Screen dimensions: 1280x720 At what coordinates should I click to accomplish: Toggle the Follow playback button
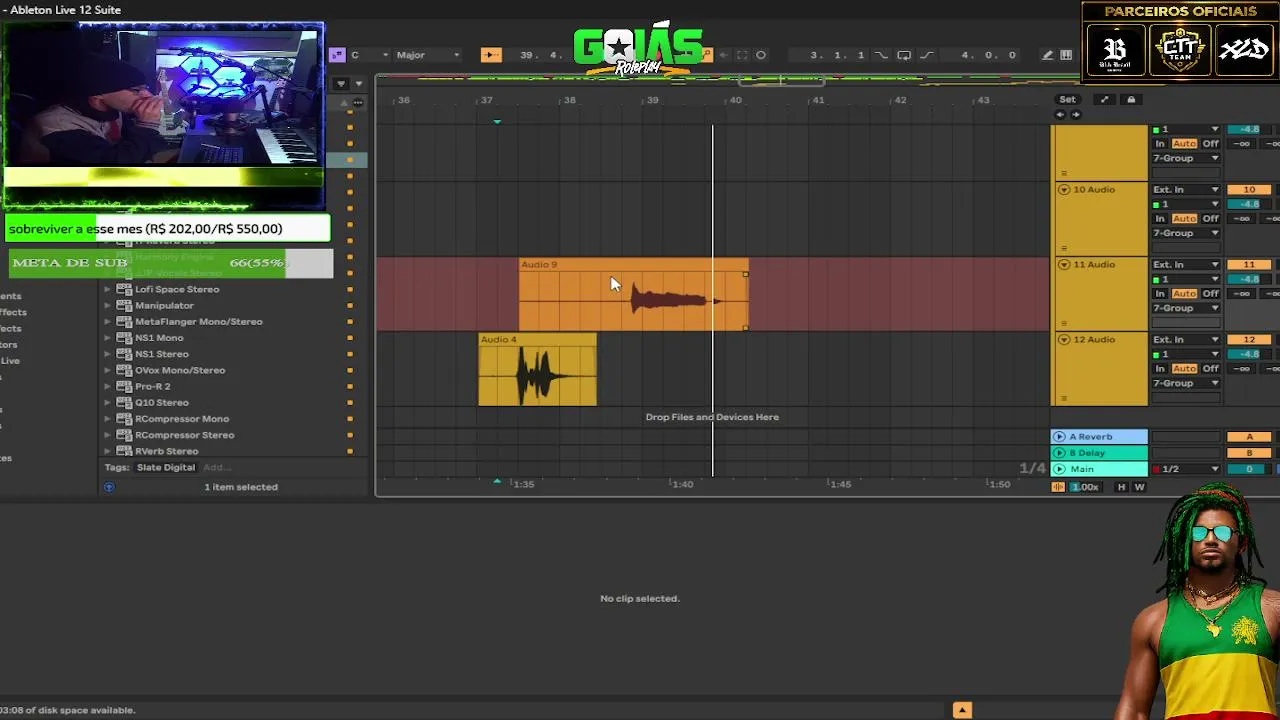point(490,55)
